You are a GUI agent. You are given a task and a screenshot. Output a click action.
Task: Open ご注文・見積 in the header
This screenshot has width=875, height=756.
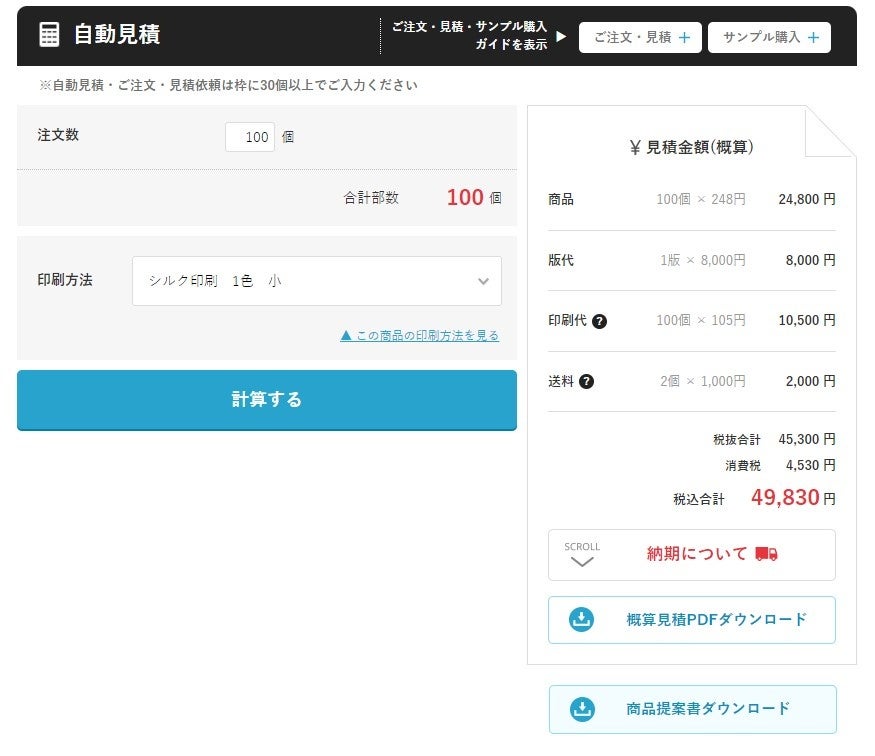(640, 37)
